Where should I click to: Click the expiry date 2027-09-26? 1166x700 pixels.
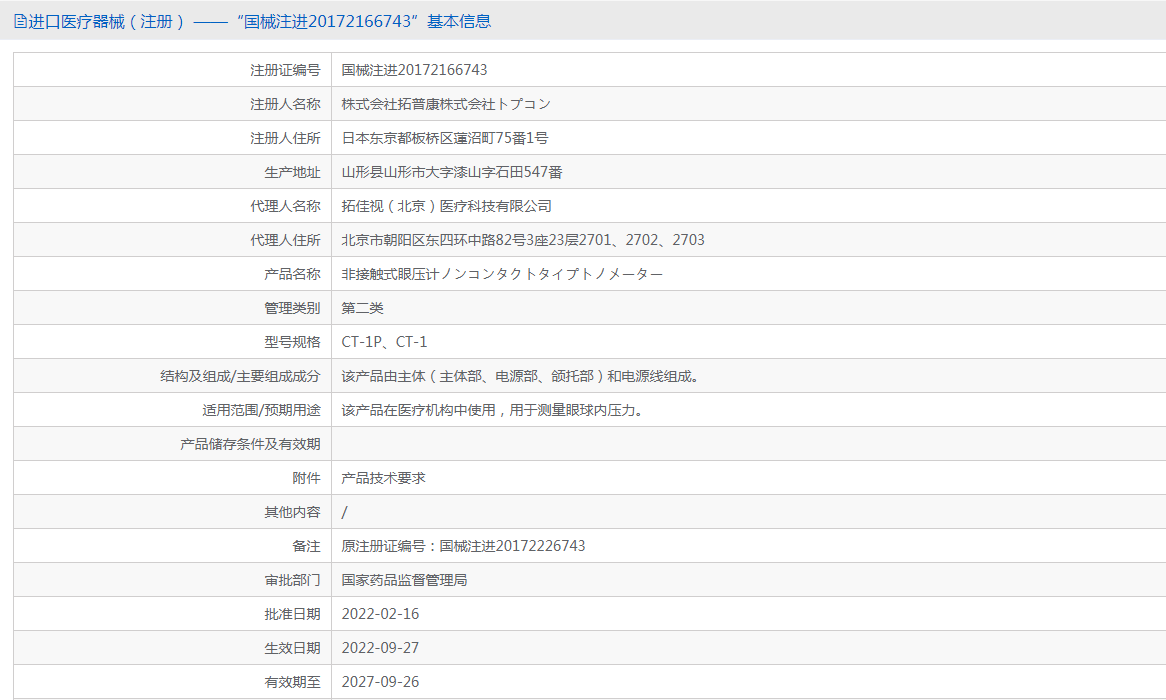pos(380,682)
